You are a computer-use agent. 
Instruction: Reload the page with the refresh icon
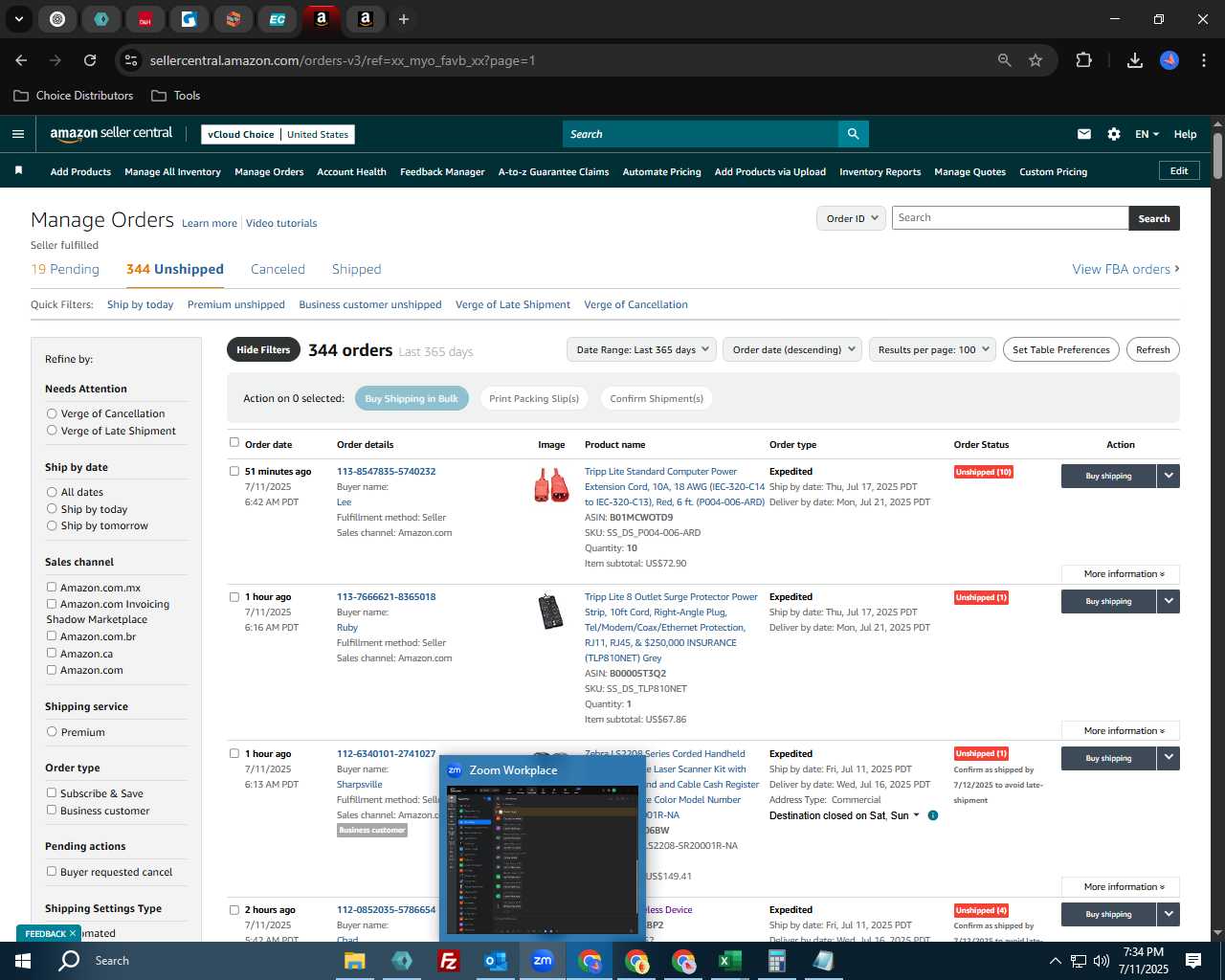pos(90,60)
